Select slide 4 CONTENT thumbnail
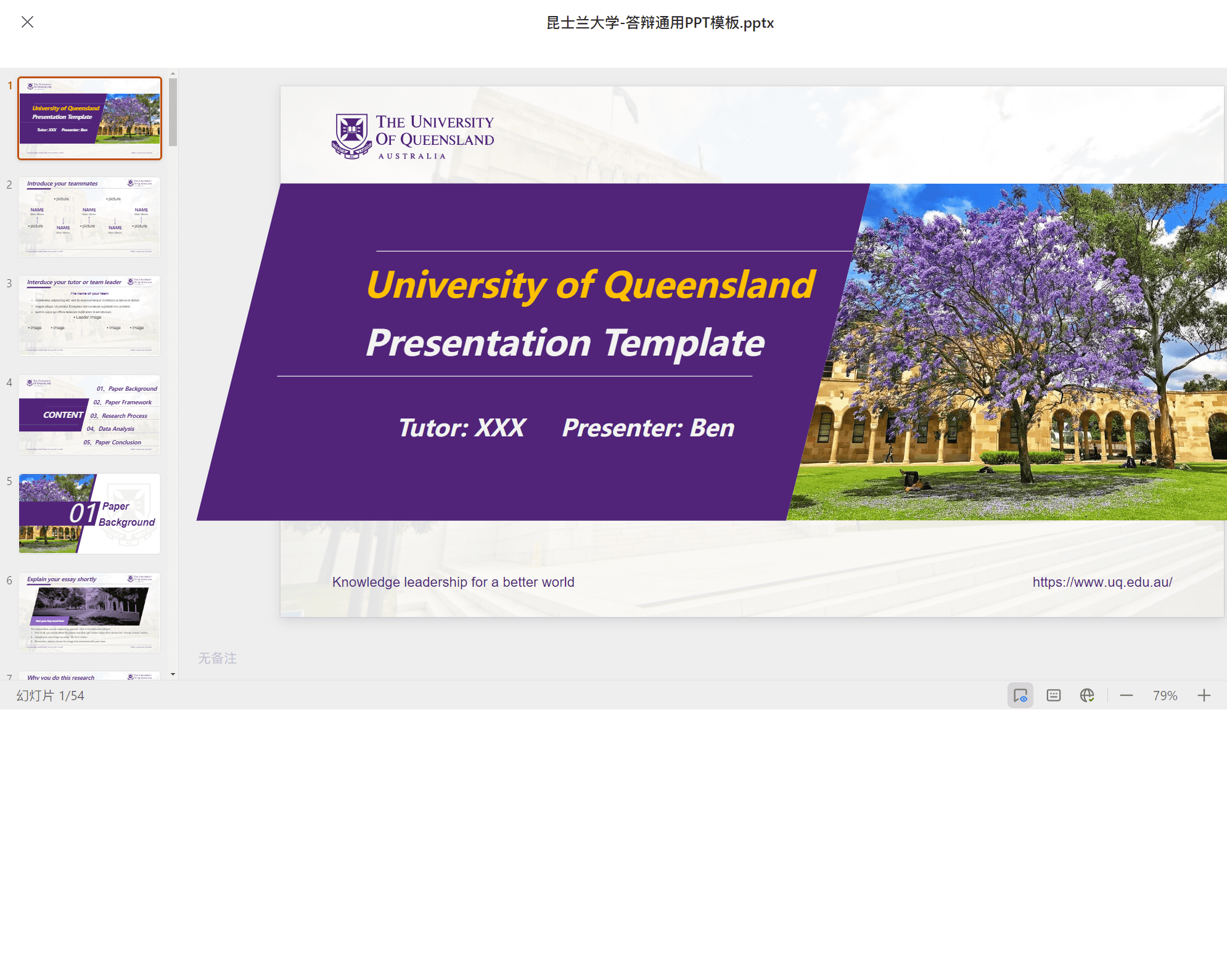The height and width of the screenshot is (980, 1227). (x=90, y=415)
